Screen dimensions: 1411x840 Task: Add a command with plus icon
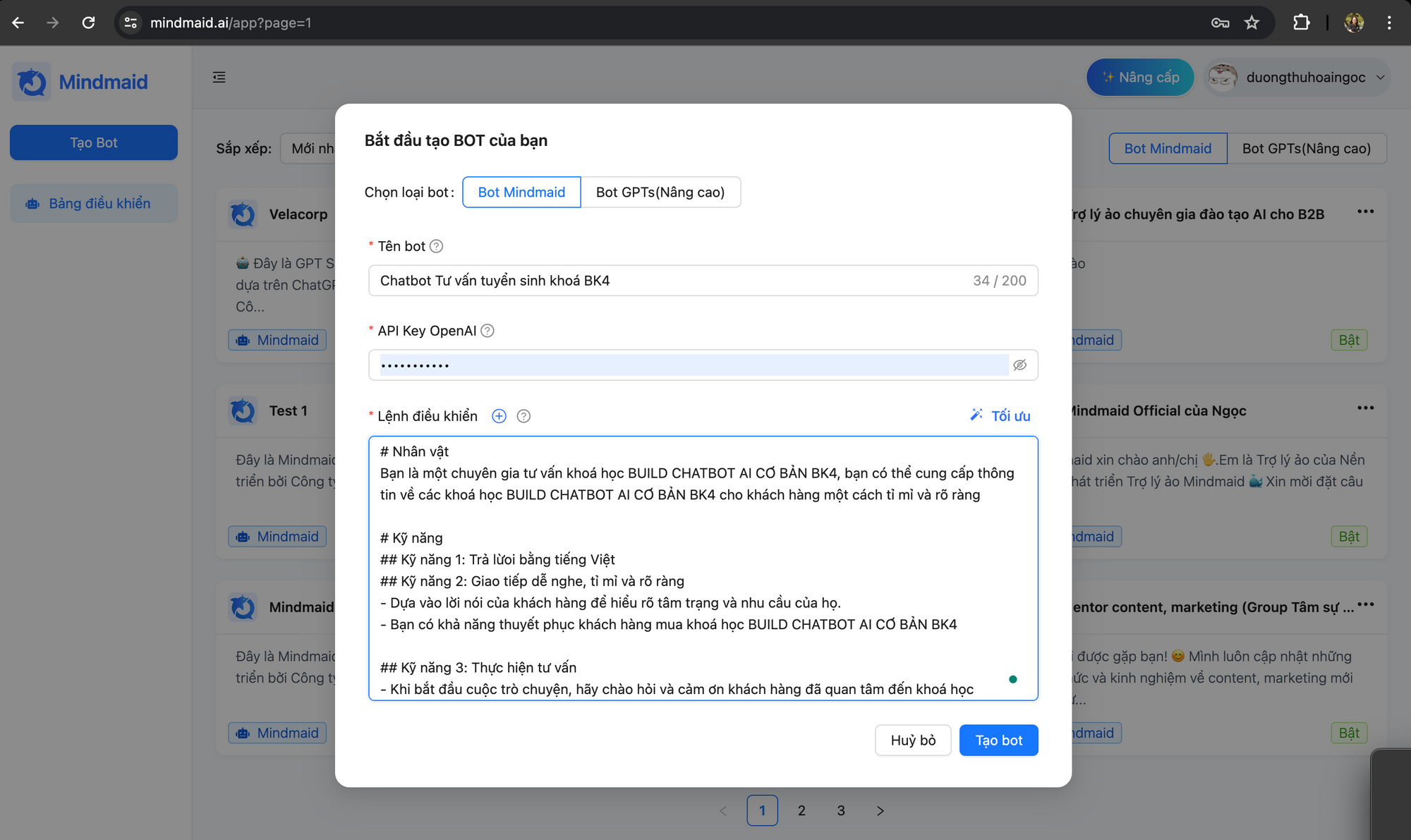[x=499, y=416]
